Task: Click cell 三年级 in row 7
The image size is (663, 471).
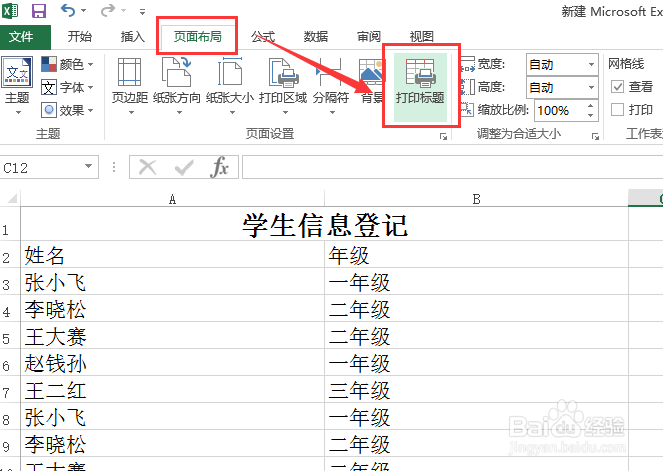Action: pos(476,389)
